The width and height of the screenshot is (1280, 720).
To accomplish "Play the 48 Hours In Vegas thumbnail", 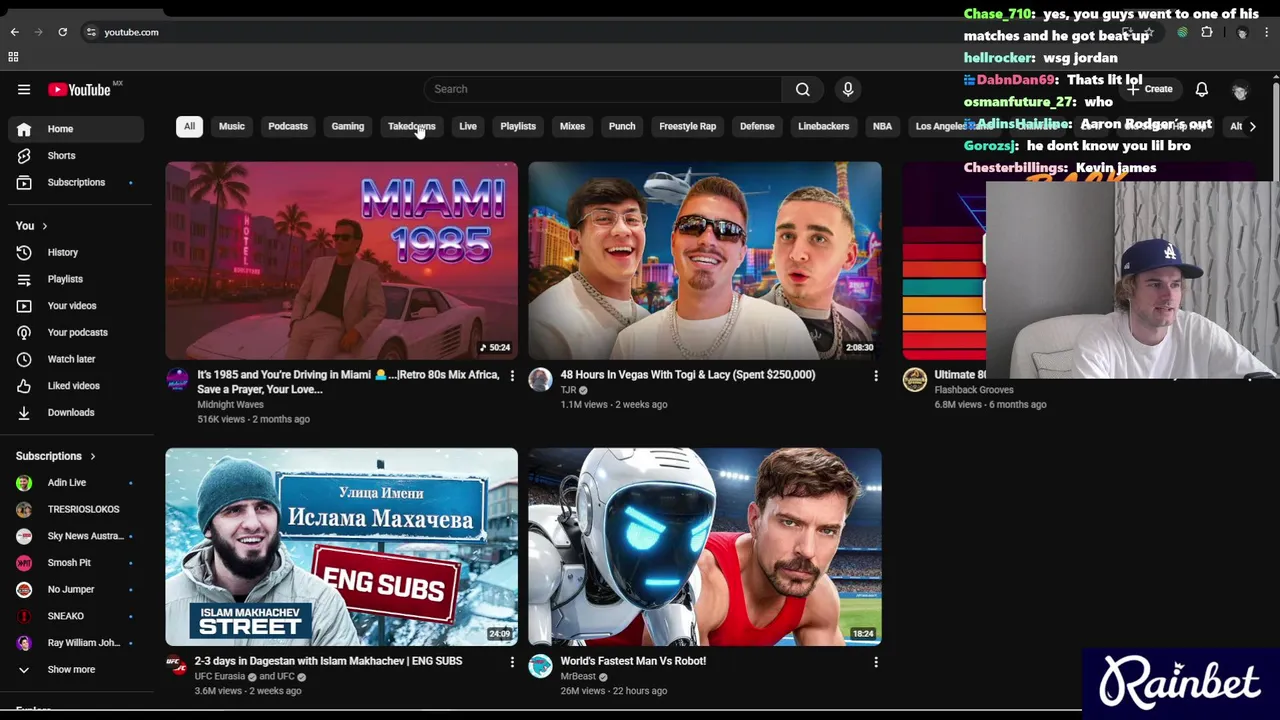I will tap(705, 260).
